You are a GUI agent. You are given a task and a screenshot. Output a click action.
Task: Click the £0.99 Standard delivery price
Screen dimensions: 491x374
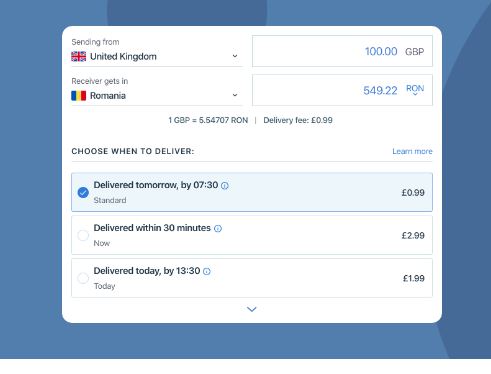(x=413, y=193)
